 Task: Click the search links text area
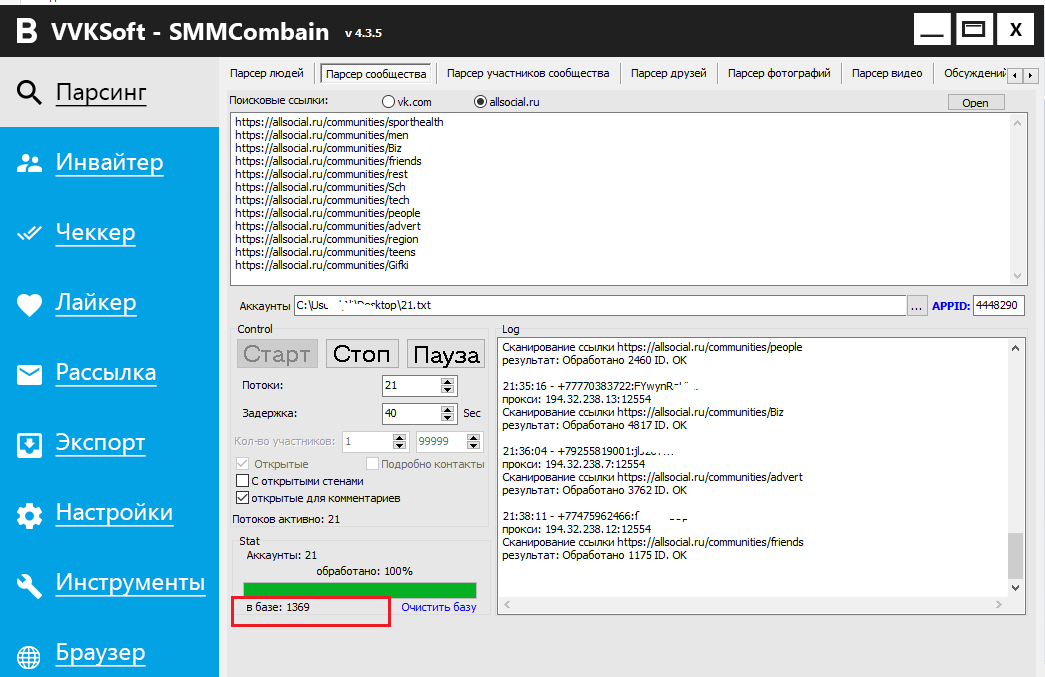click(x=628, y=199)
